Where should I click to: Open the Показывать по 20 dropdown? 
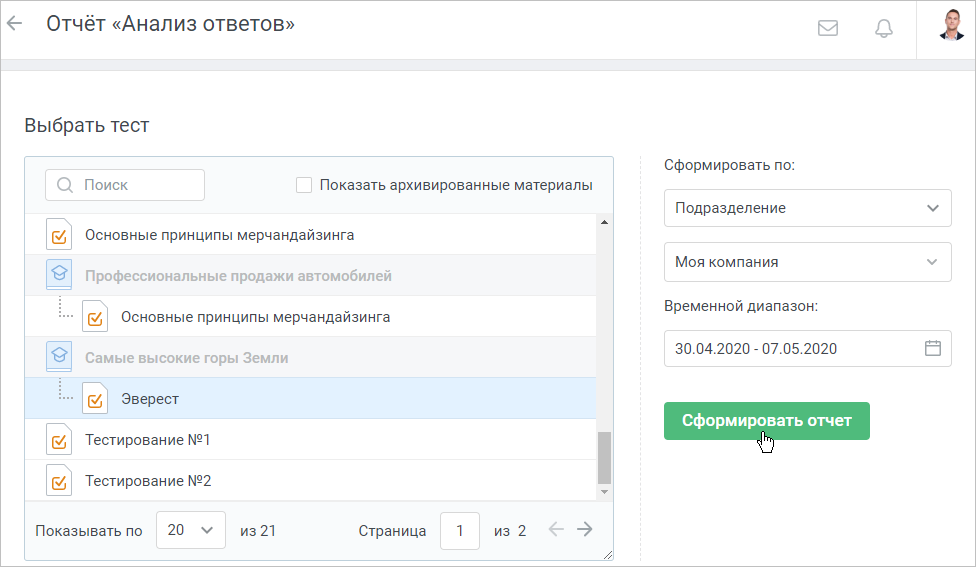[x=190, y=530]
